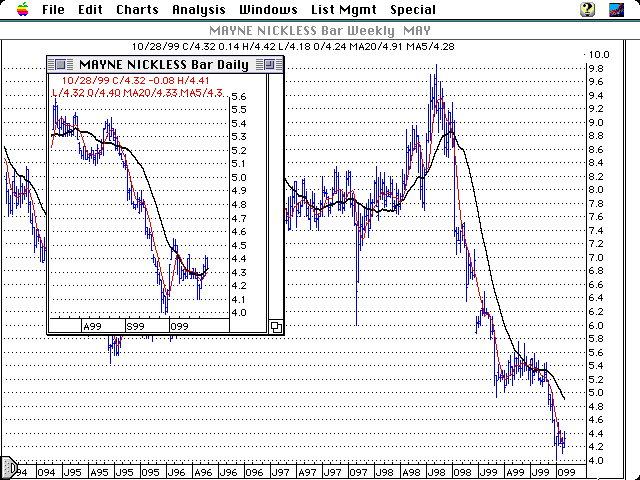Click the Bar Daily window size box
Viewport: 640px width, 480px height.
276,327
